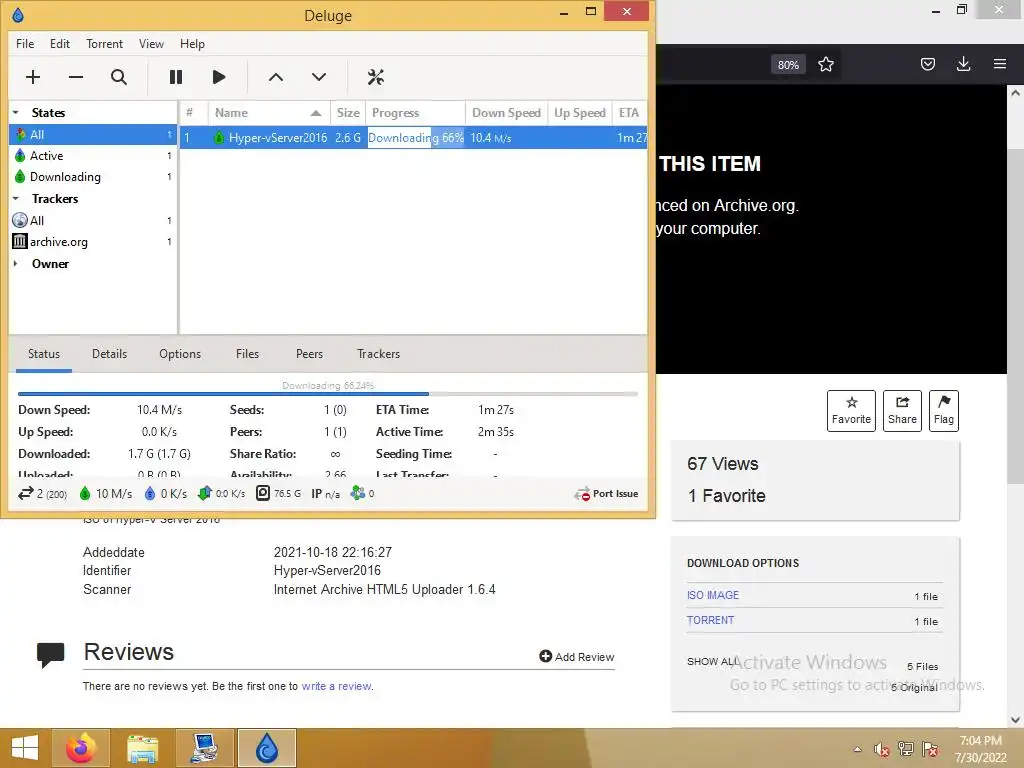Sort by ETA column header
Screen dimensions: 1024x768
click(629, 112)
